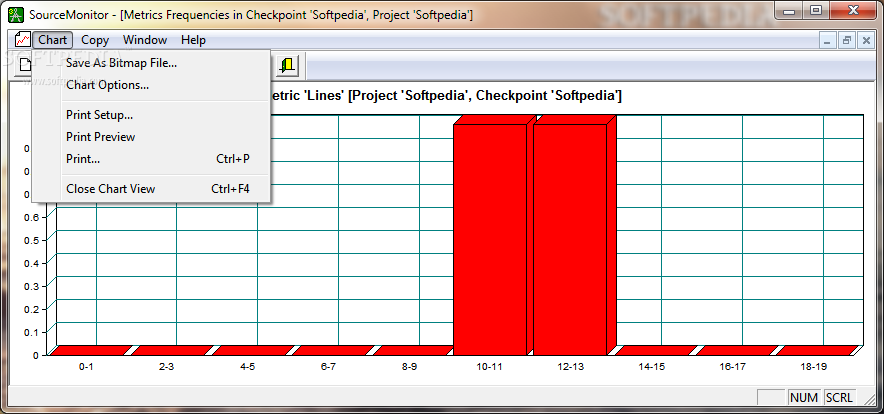884x414 pixels.
Task: Click the 6-7 axis label
Action: (x=328, y=367)
